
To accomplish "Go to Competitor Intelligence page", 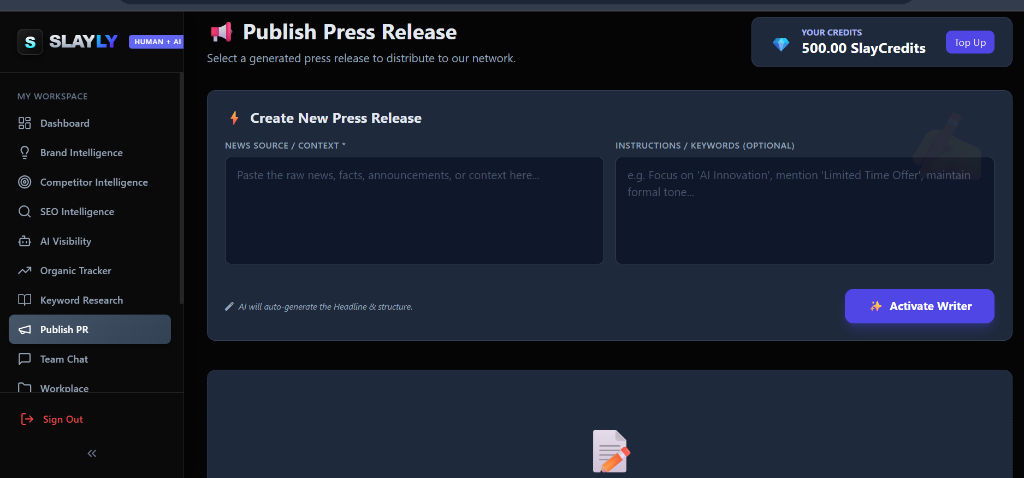I will (x=93, y=183).
